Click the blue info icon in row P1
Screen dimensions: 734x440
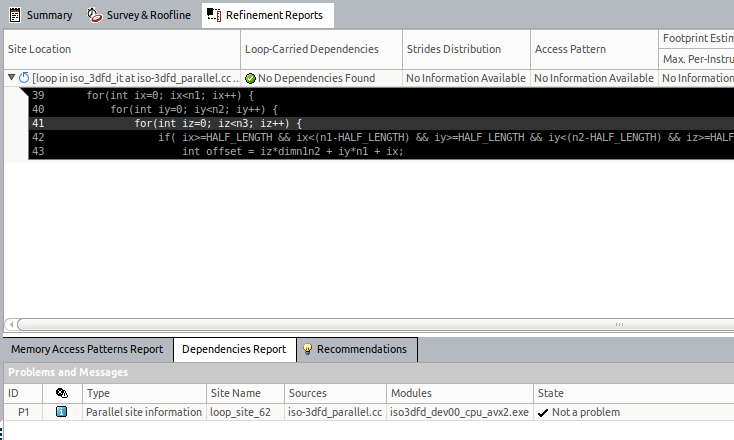[x=62, y=412]
